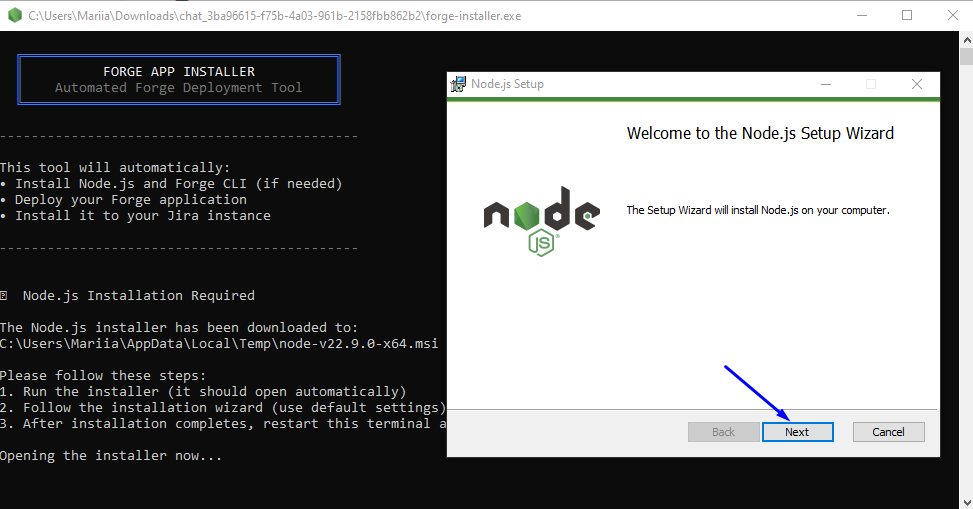Viewport: 973px width, 509px height.
Task: Click the forge-installer.exe console title bar icon
Action: pyautogui.click(x=14, y=15)
